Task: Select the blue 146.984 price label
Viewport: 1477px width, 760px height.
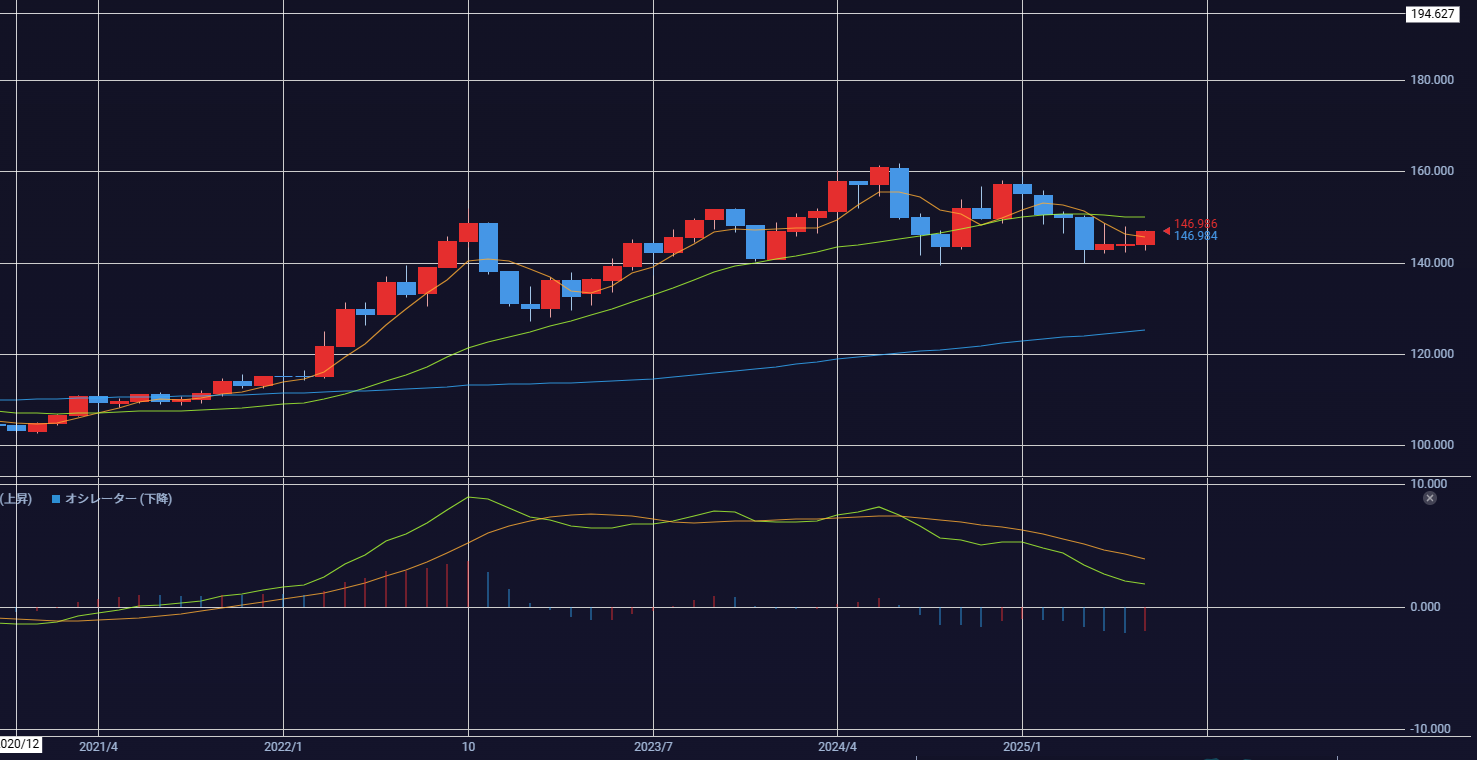Action: point(1195,236)
